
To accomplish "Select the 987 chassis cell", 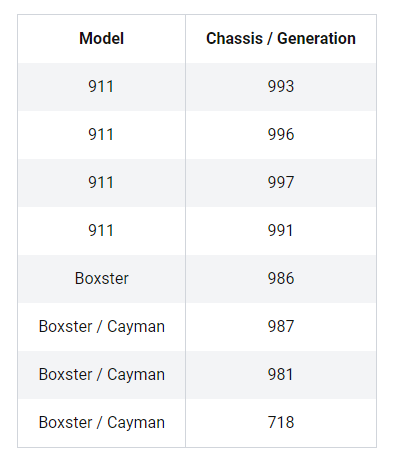I will coord(281,327).
